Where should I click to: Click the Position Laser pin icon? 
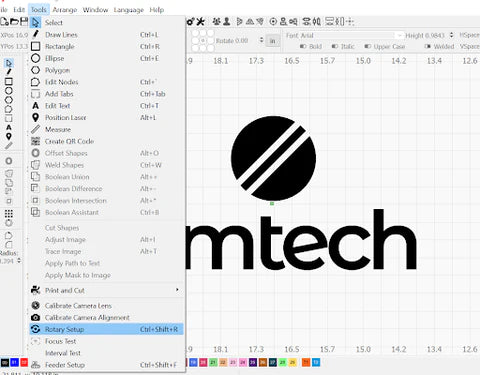(x=36, y=117)
